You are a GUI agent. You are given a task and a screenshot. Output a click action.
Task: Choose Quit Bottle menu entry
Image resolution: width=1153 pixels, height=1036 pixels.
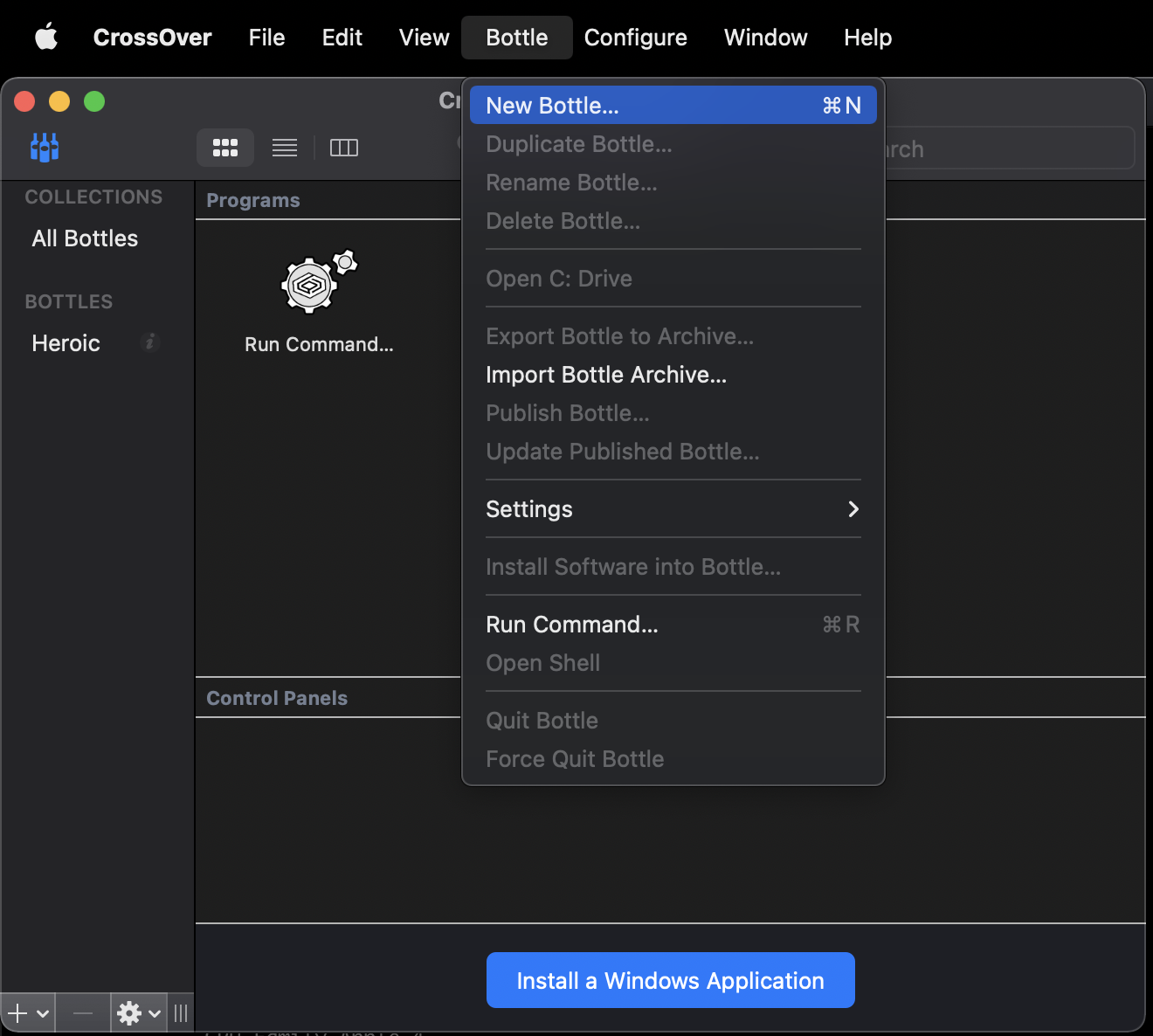(673, 721)
